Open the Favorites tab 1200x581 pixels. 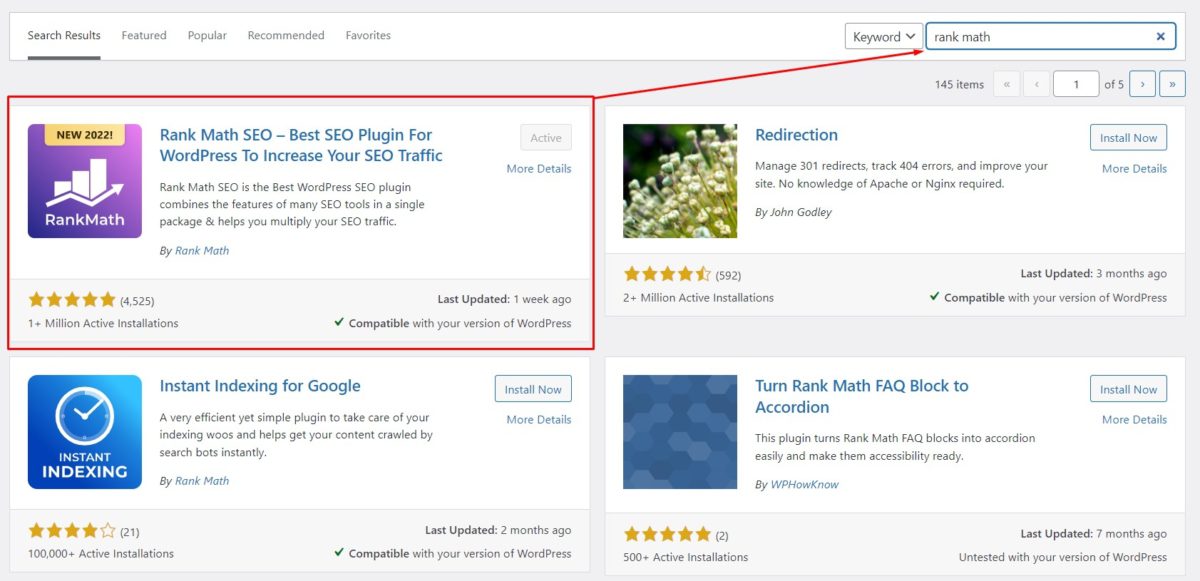[x=368, y=35]
